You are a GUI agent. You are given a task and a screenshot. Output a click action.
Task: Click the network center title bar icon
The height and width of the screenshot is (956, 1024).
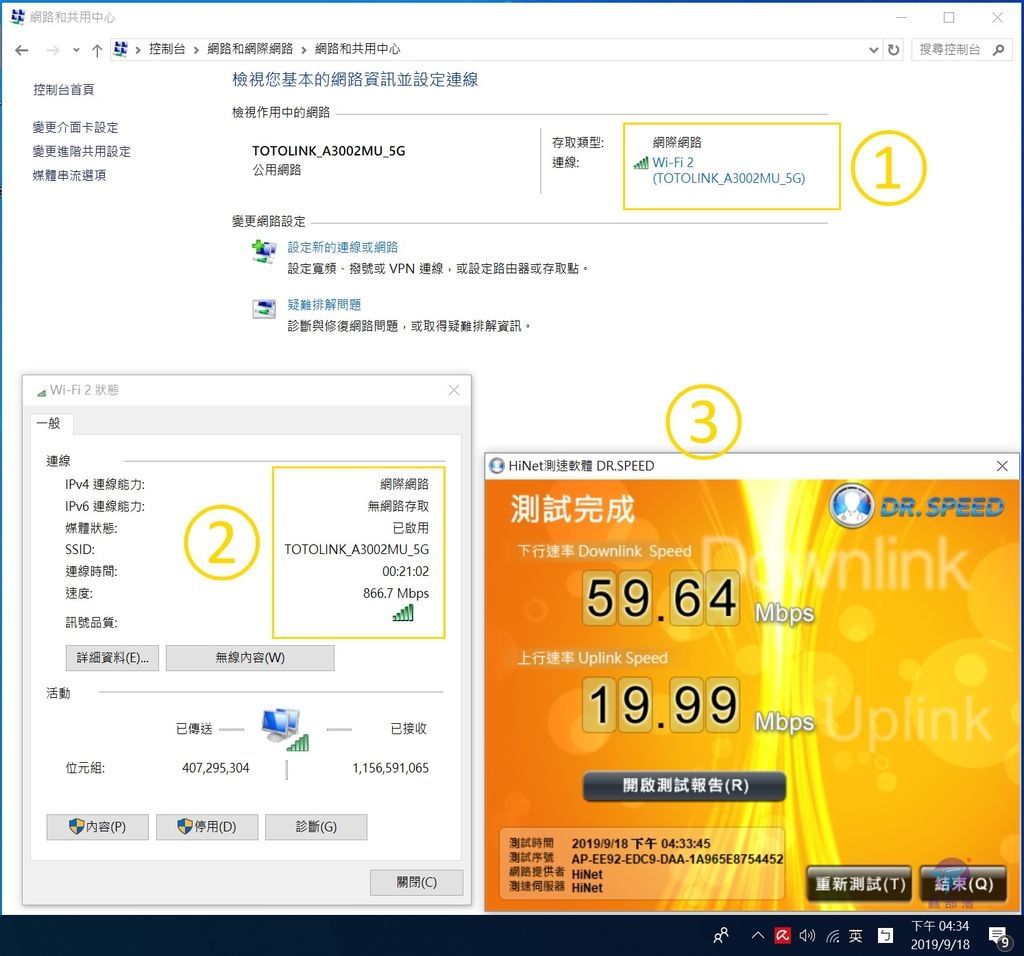(x=18, y=17)
